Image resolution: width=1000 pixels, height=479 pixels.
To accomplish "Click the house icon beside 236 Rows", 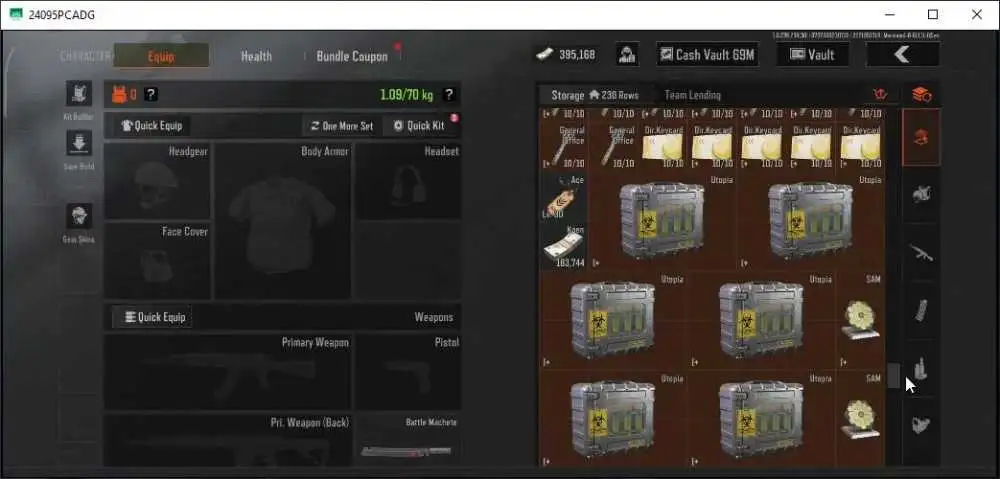I will tap(594, 94).
